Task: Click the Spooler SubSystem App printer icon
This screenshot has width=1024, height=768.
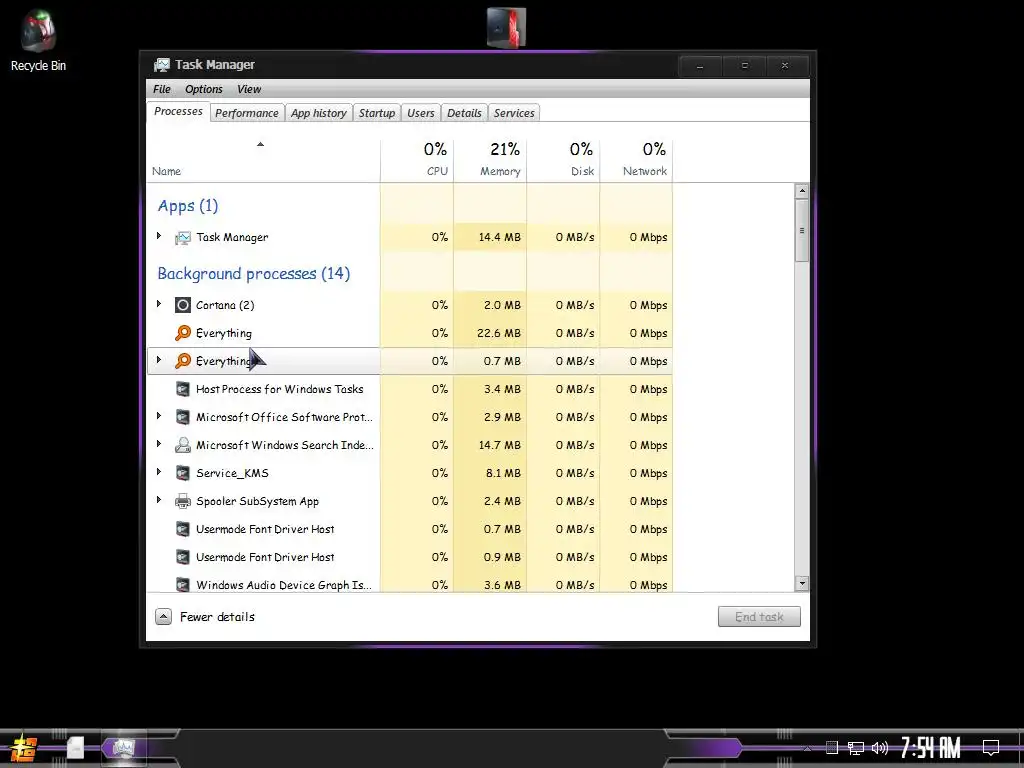Action: [x=183, y=502]
